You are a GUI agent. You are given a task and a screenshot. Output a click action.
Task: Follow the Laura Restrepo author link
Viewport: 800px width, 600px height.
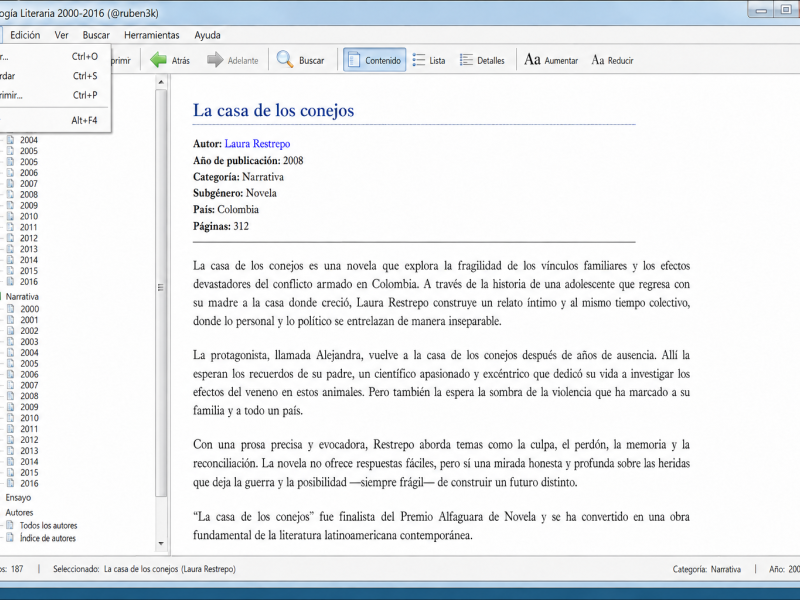pos(257,144)
